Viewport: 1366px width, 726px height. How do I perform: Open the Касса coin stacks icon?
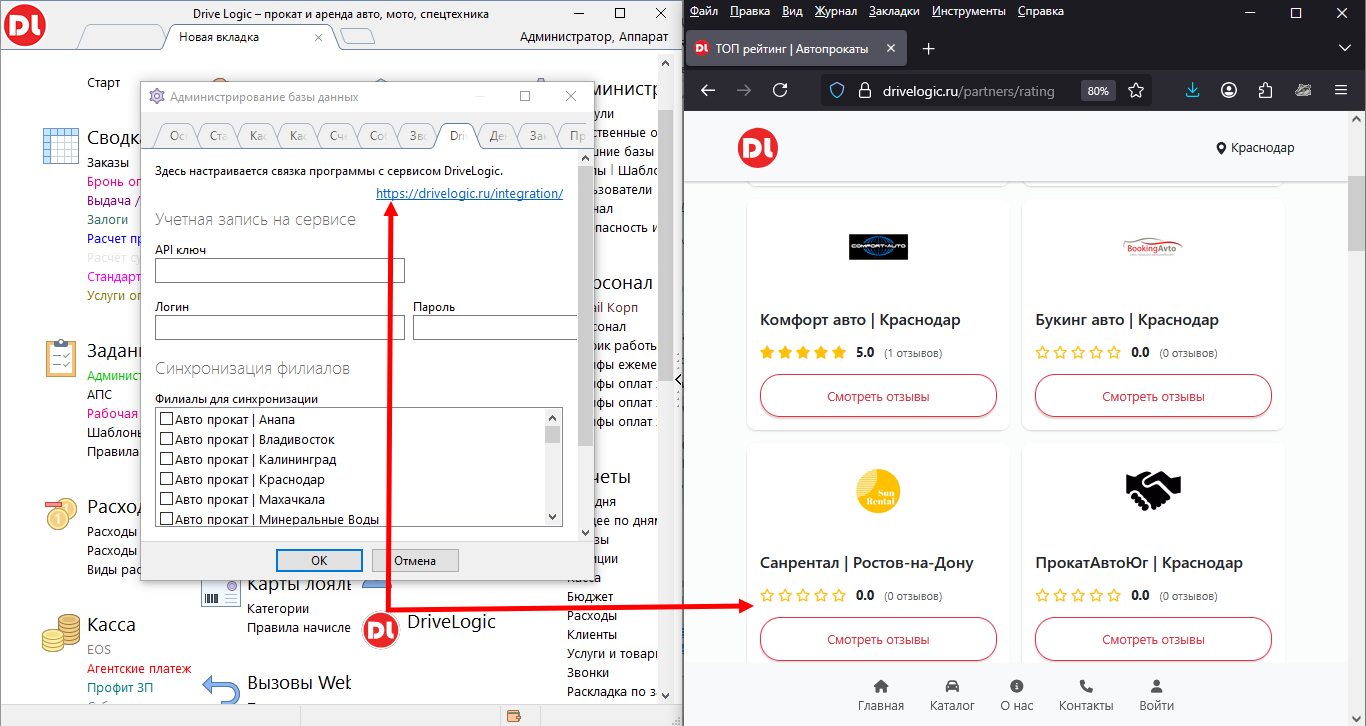[61, 633]
